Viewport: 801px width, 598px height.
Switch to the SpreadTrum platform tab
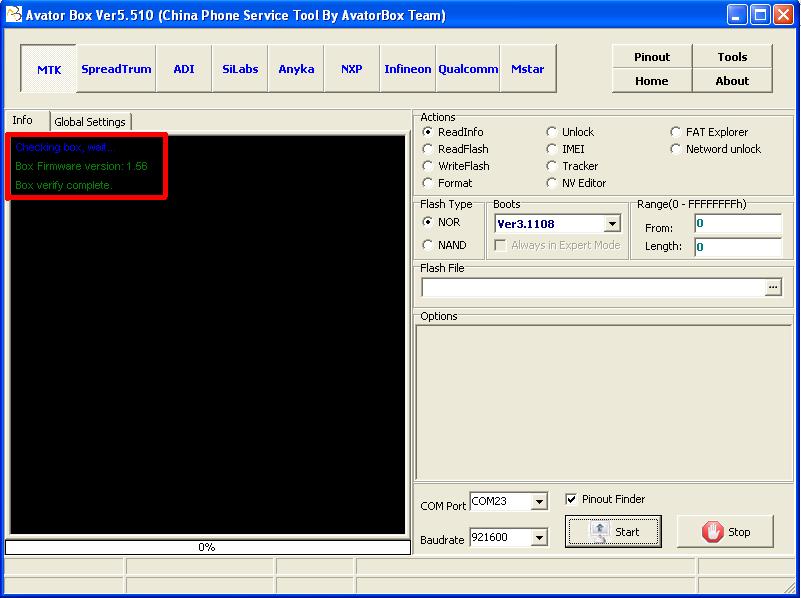click(116, 69)
